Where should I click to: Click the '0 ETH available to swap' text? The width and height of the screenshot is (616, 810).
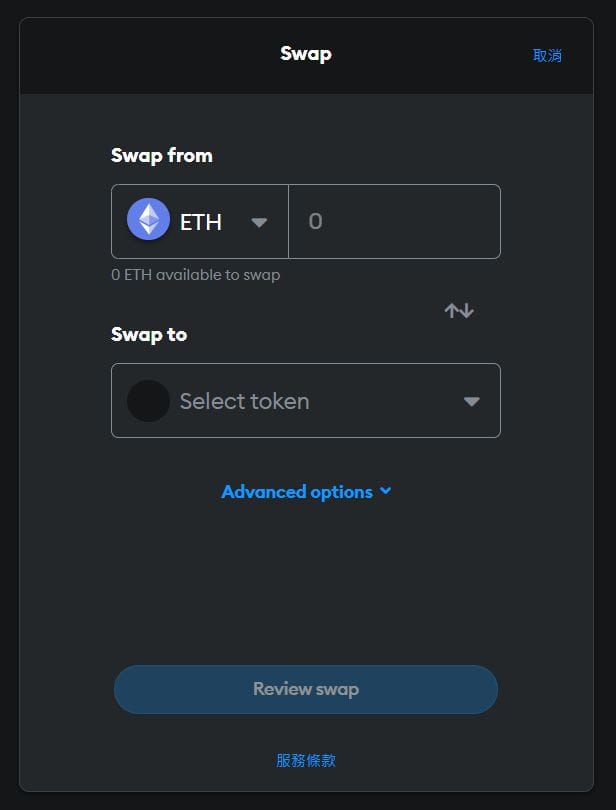point(195,274)
